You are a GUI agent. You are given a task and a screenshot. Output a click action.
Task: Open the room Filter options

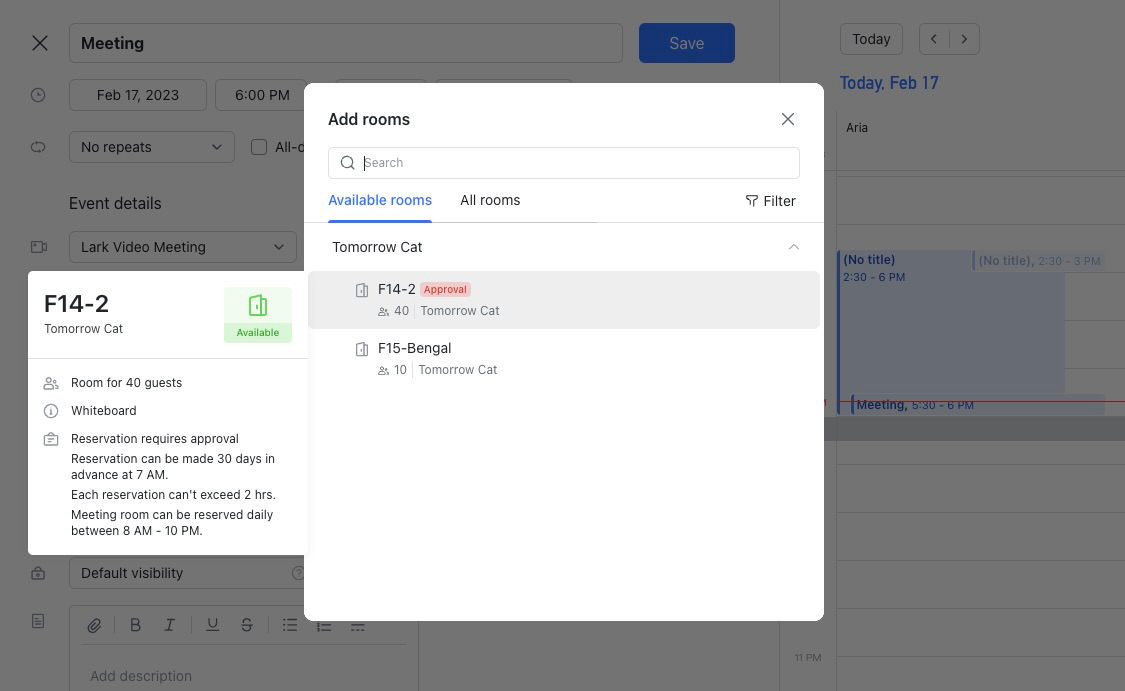771,201
